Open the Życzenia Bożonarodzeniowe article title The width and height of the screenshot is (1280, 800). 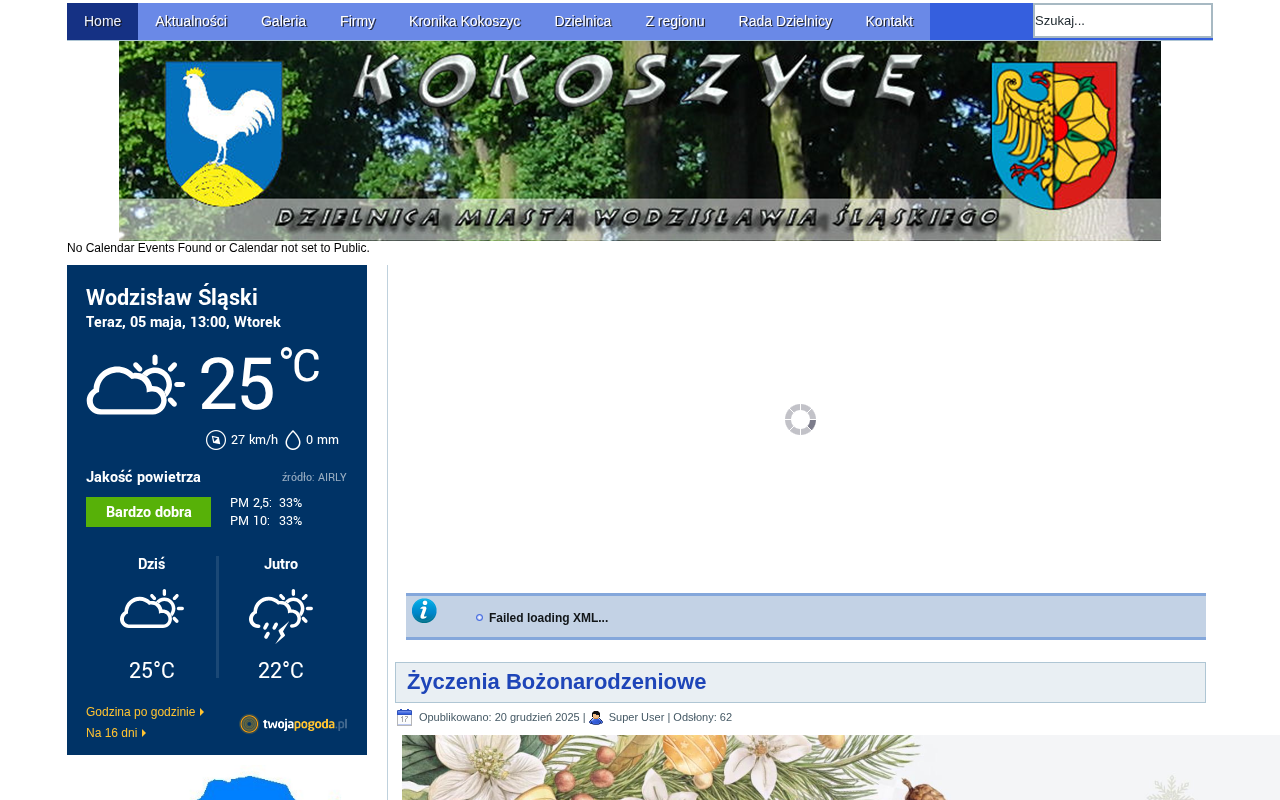[x=557, y=682]
